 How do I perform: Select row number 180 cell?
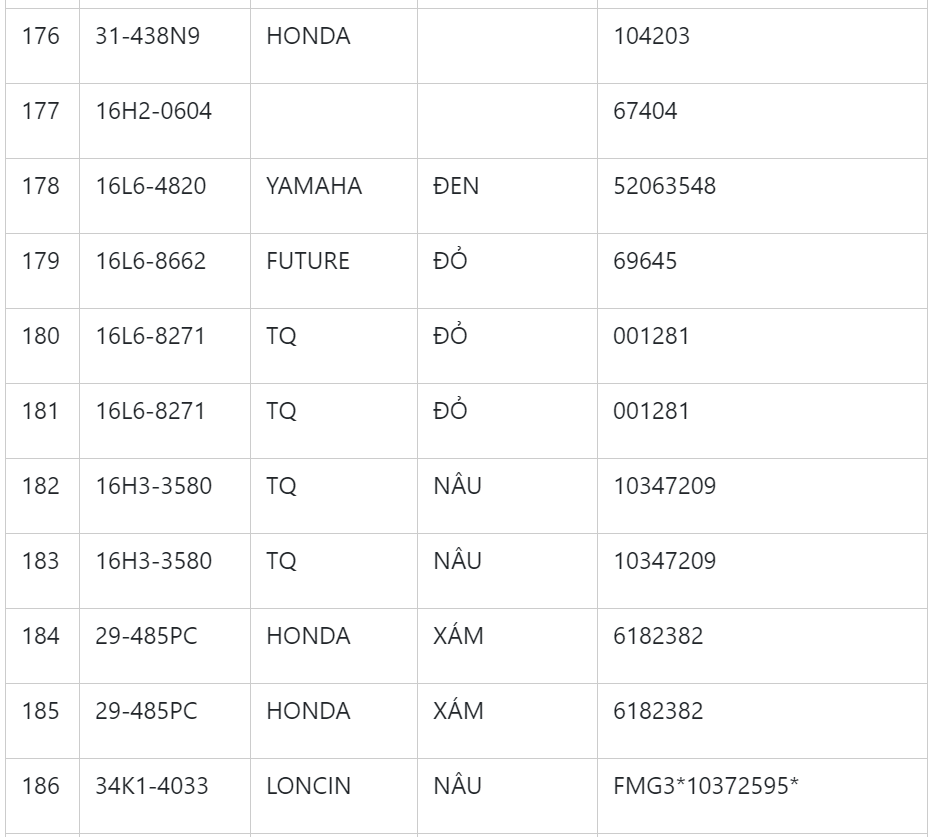(x=41, y=337)
